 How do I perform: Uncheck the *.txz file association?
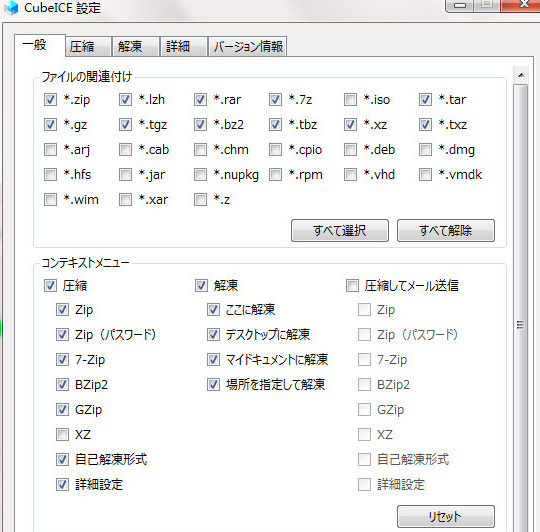click(x=426, y=125)
